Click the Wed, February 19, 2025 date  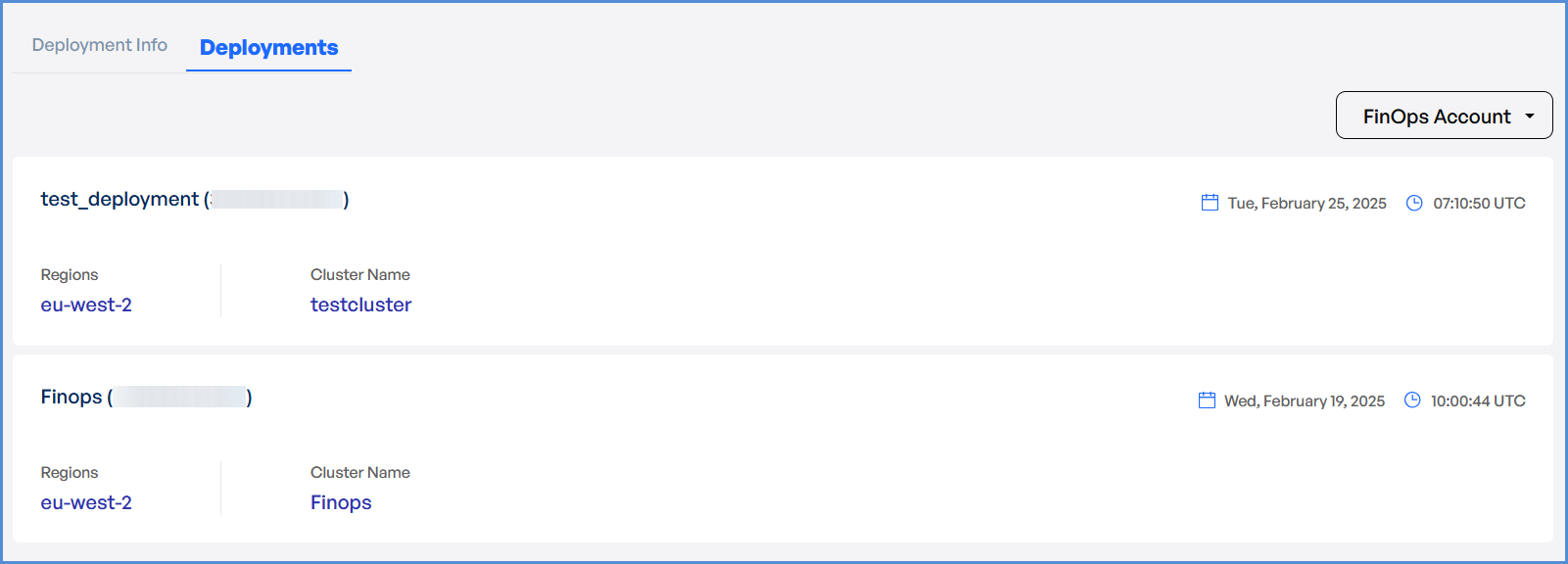tap(1304, 400)
